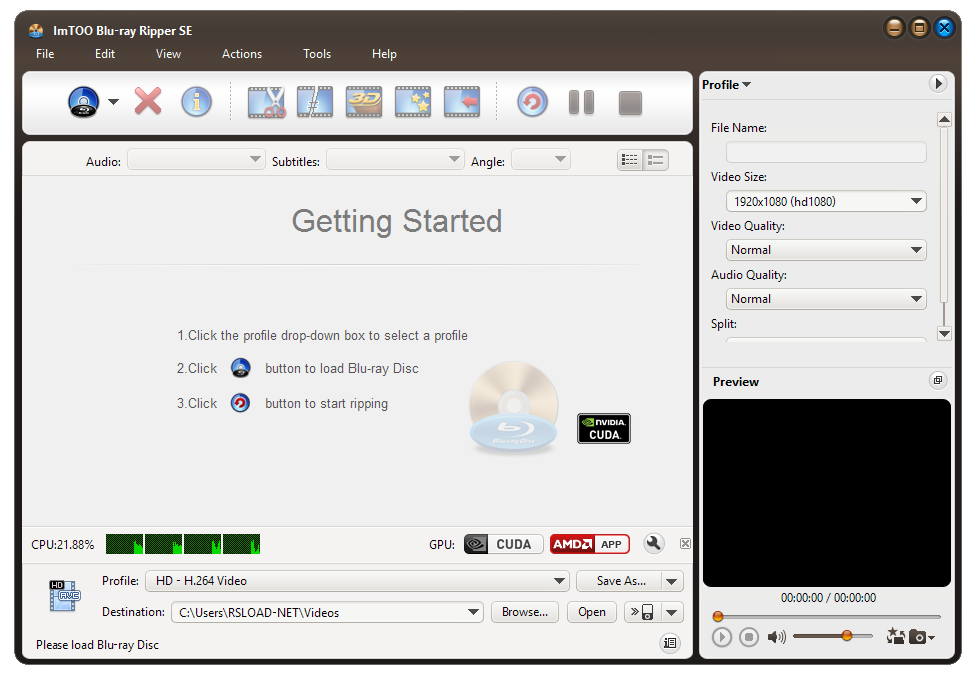Toggle CUDA GPU acceleration

click(x=502, y=544)
